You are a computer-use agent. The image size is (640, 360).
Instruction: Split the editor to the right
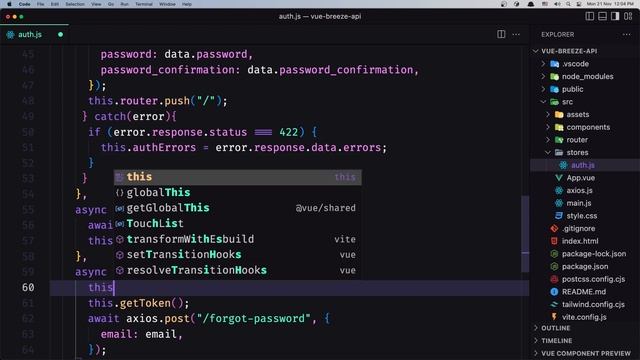[501, 34]
